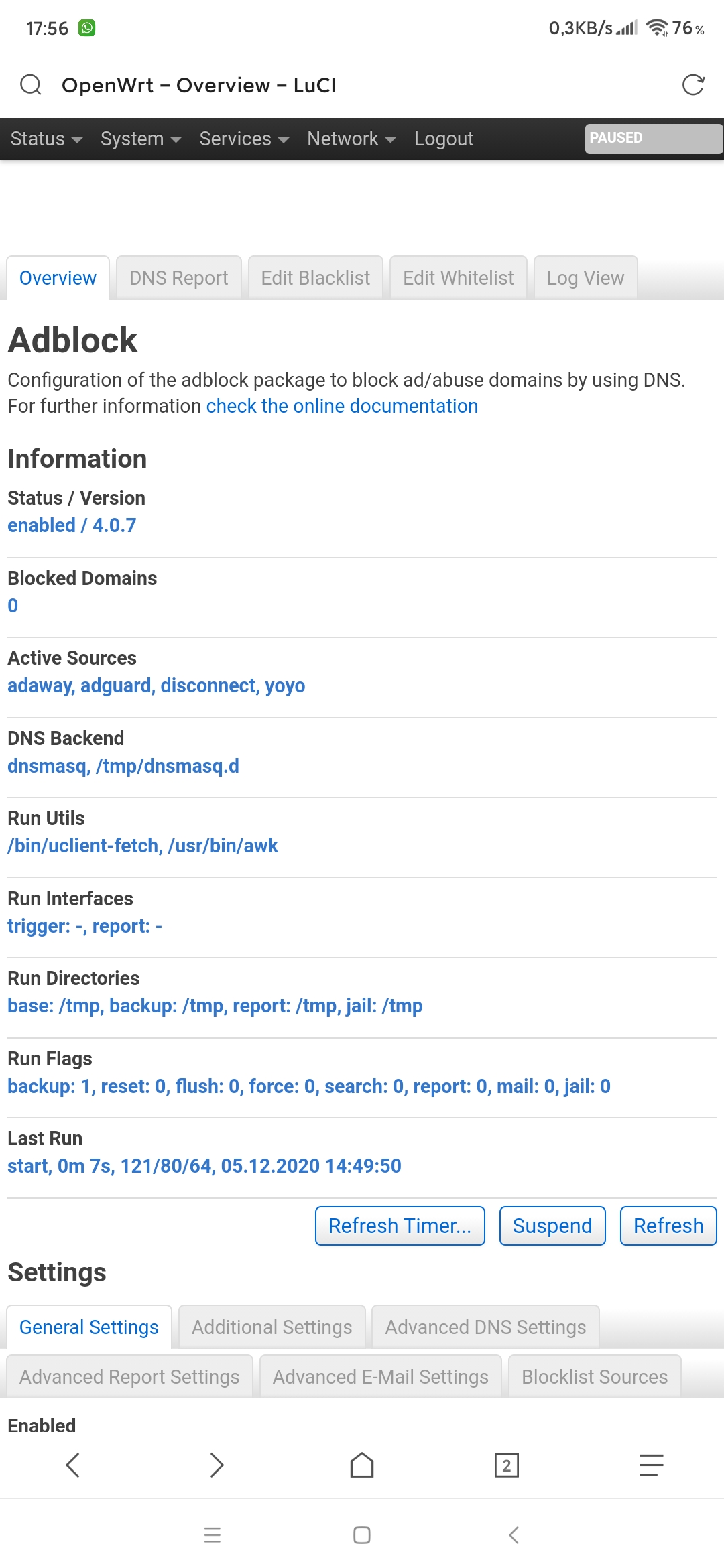Select the Blocklist Sources settings tab
The width and height of the screenshot is (724, 1568).
pos(595,1376)
